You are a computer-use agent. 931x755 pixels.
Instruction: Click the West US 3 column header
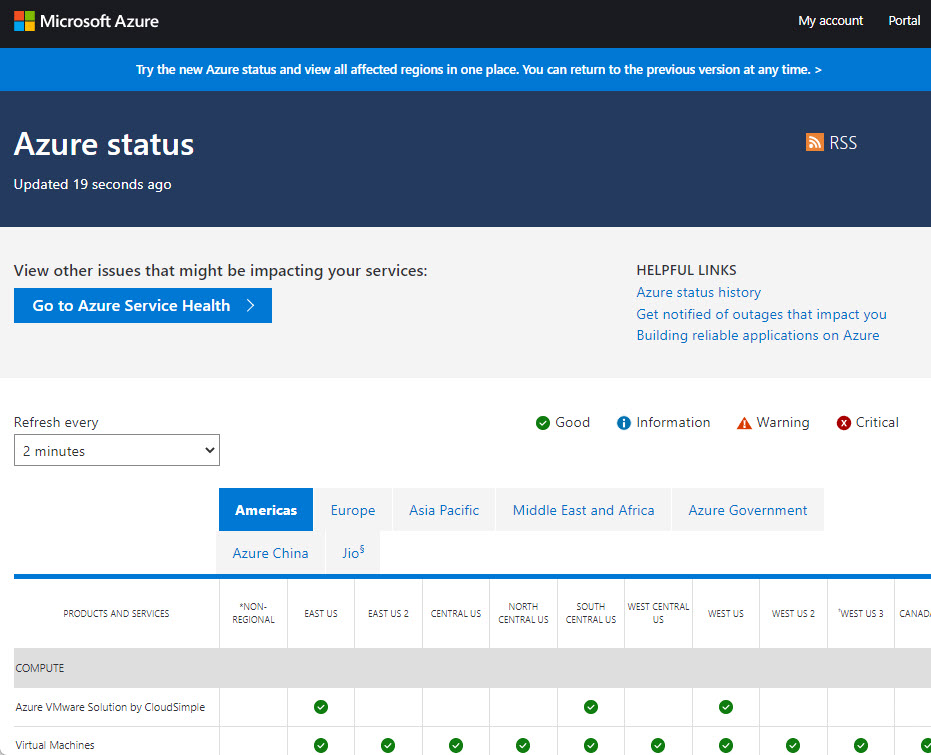(861, 614)
